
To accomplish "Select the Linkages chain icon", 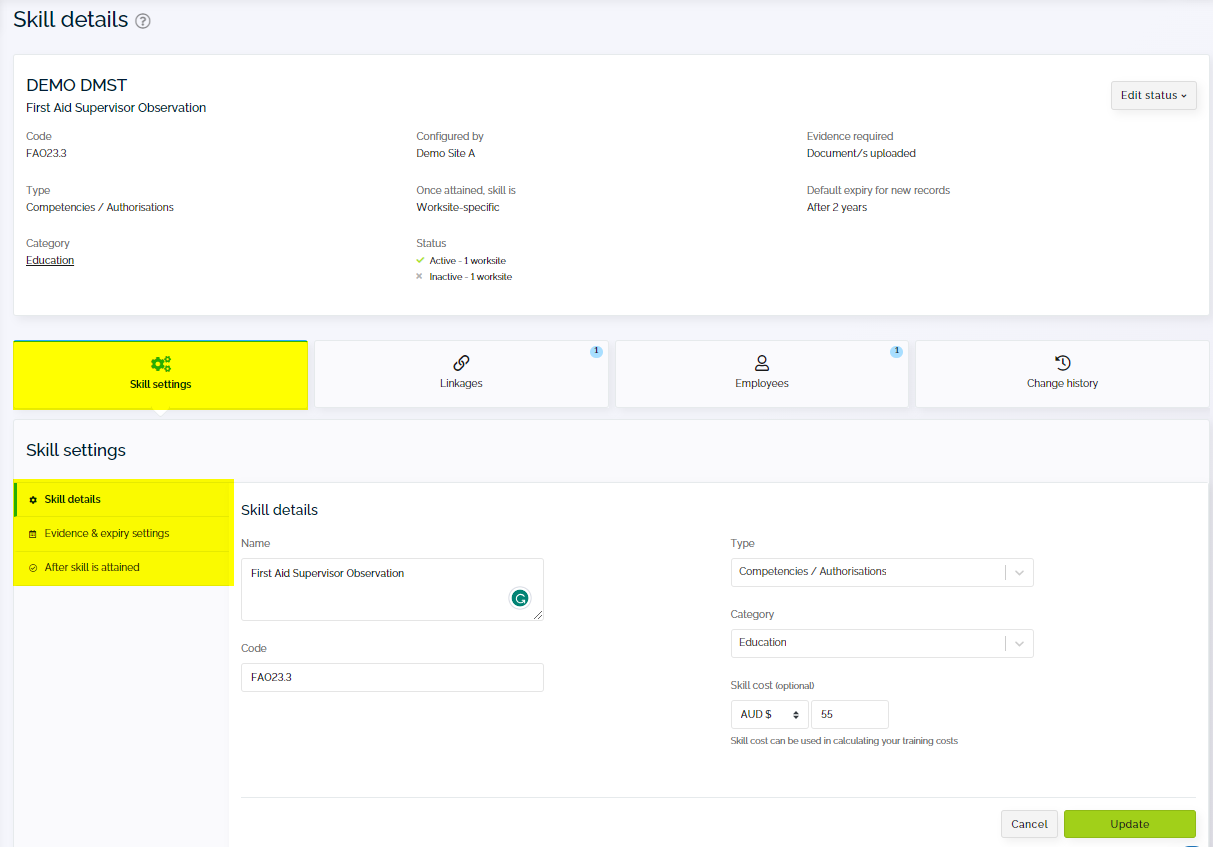I will (x=461, y=363).
